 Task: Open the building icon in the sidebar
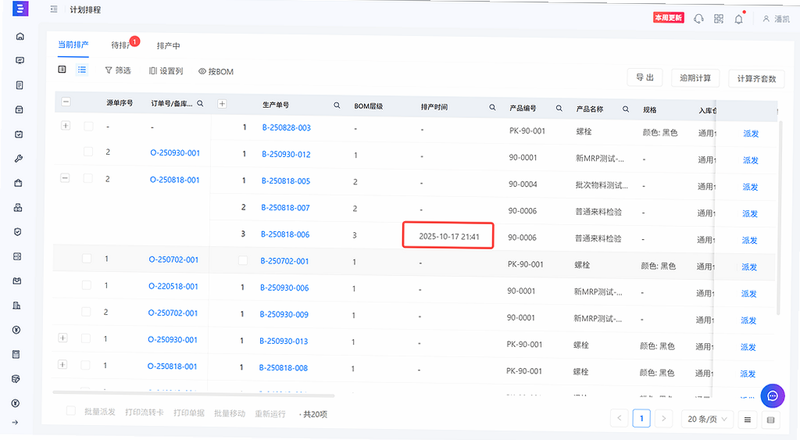17,305
